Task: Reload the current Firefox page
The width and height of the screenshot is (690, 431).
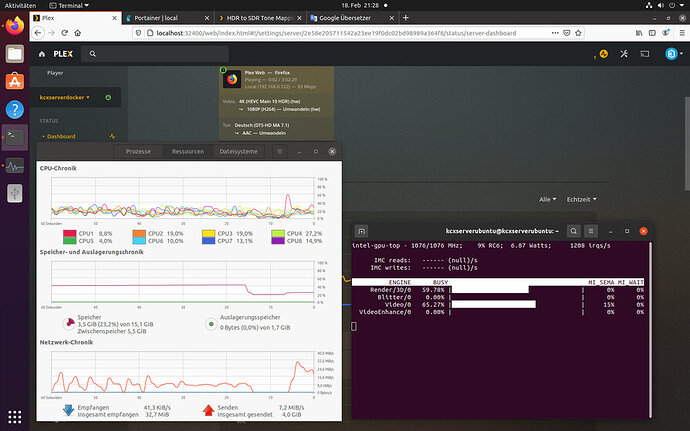Action: coord(65,33)
